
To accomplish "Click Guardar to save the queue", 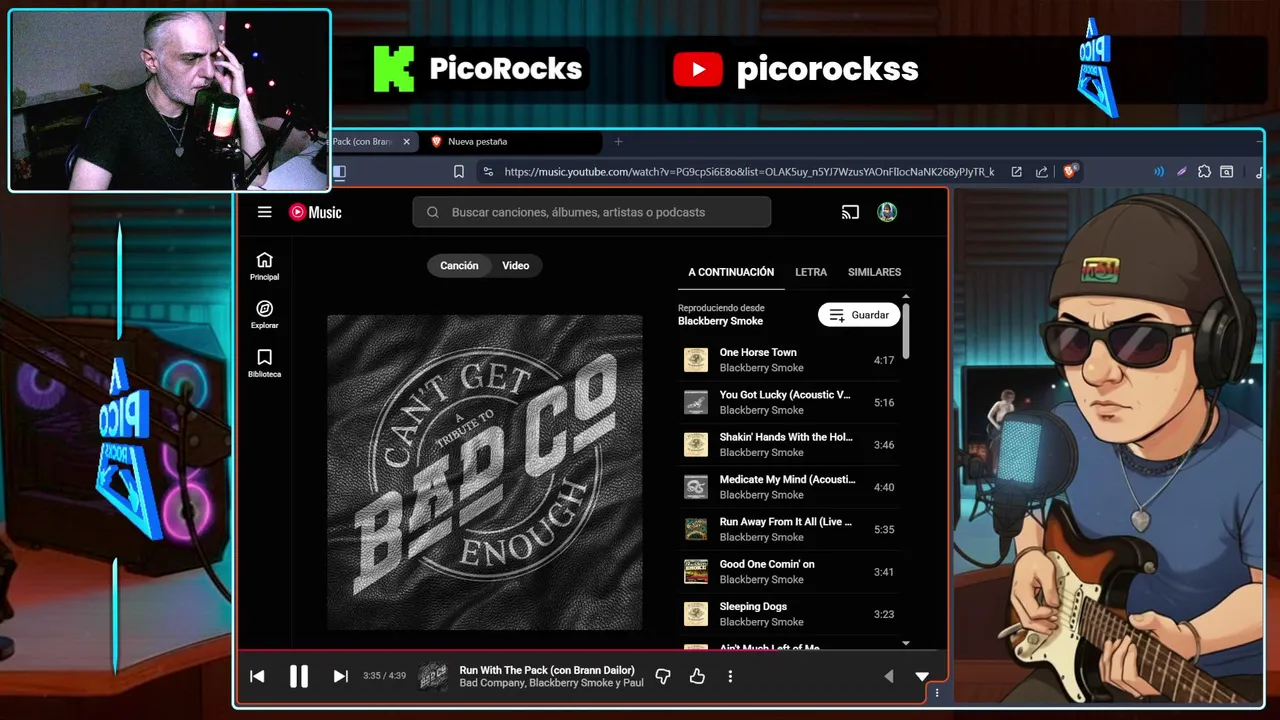I will [859, 315].
